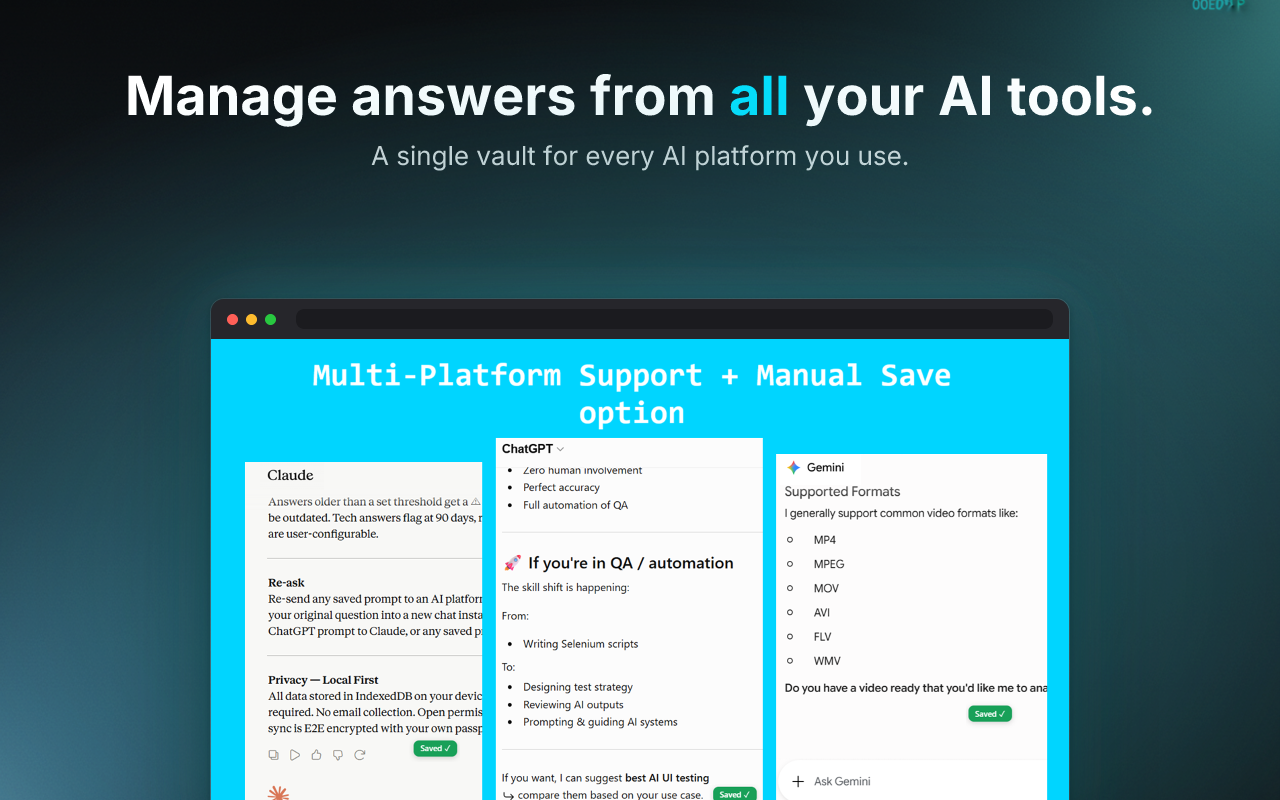The width and height of the screenshot is (1280, 800).
Task: Click the Saved badge in Gemini panel
Action: (990, 714)
